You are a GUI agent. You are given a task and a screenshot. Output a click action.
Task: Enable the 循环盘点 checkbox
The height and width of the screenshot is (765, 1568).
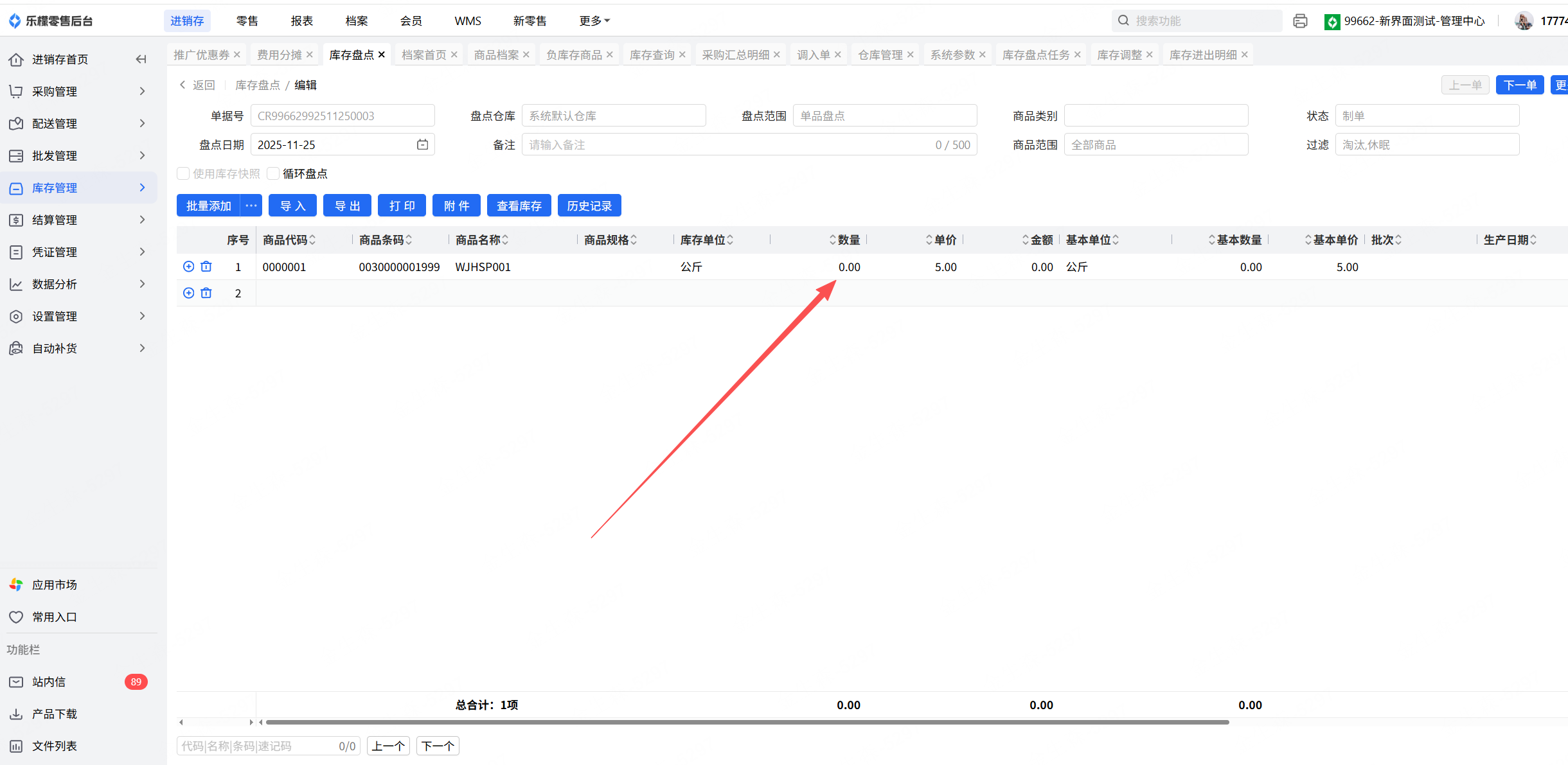tap(274, 173)
